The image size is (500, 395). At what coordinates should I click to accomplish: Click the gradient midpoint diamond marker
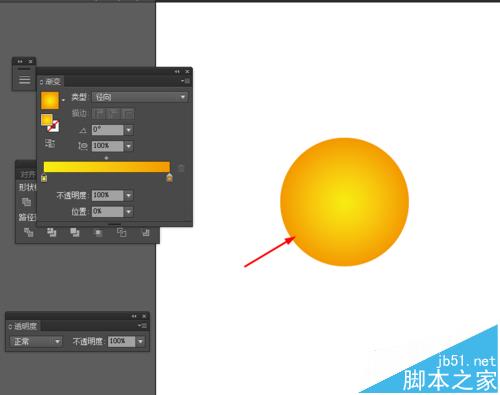click(107, 158)
